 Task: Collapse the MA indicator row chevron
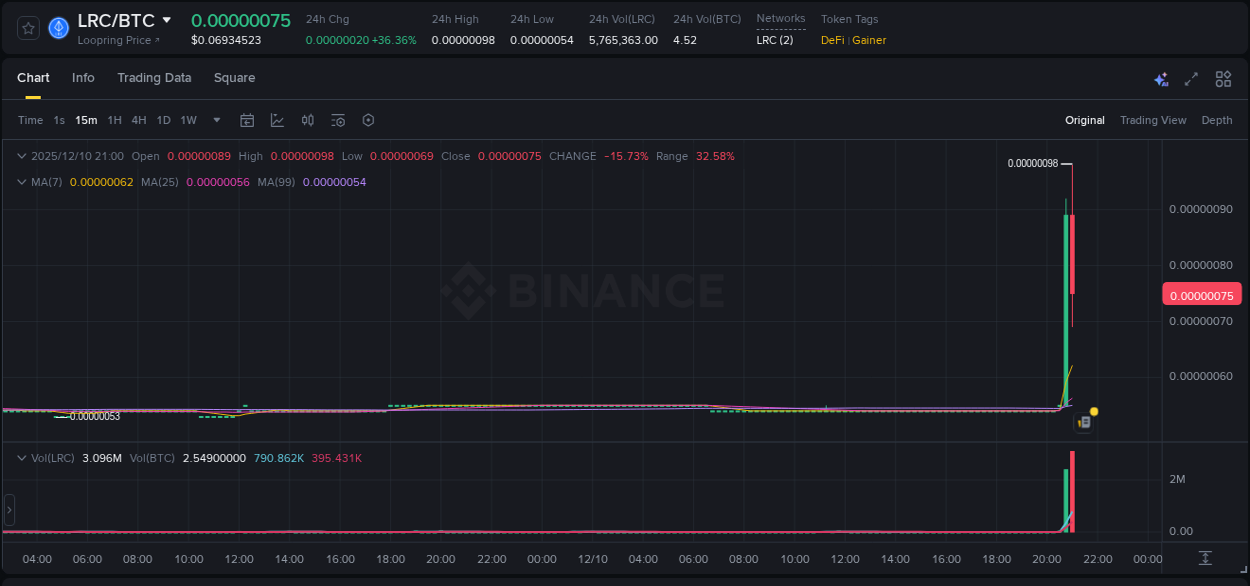(21, 183)
